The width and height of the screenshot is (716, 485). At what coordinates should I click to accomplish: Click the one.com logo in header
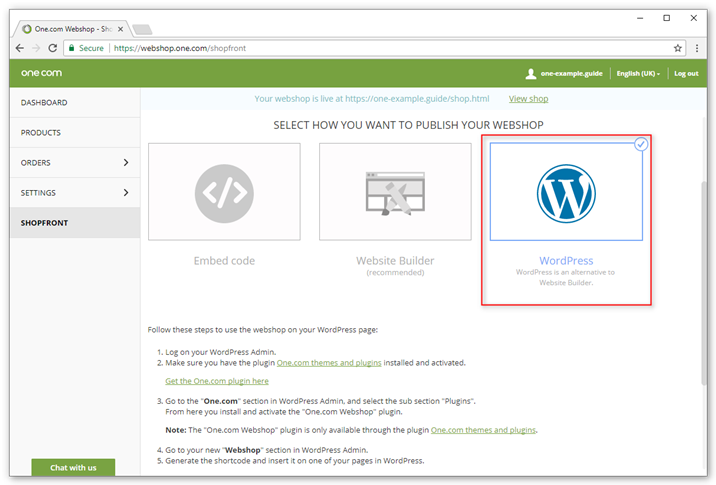pyautogui.click(x=41, y=73)
